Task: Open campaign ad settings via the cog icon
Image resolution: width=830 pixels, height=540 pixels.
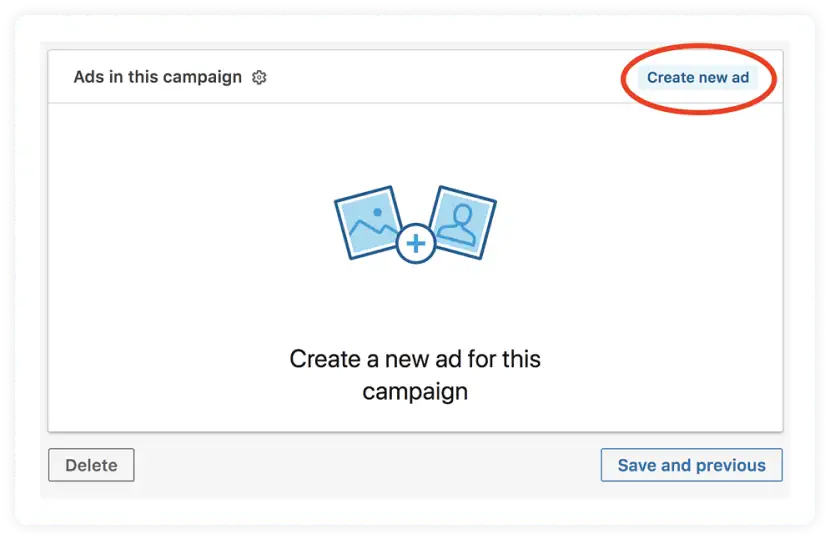Action: click(x=259, y=77)
